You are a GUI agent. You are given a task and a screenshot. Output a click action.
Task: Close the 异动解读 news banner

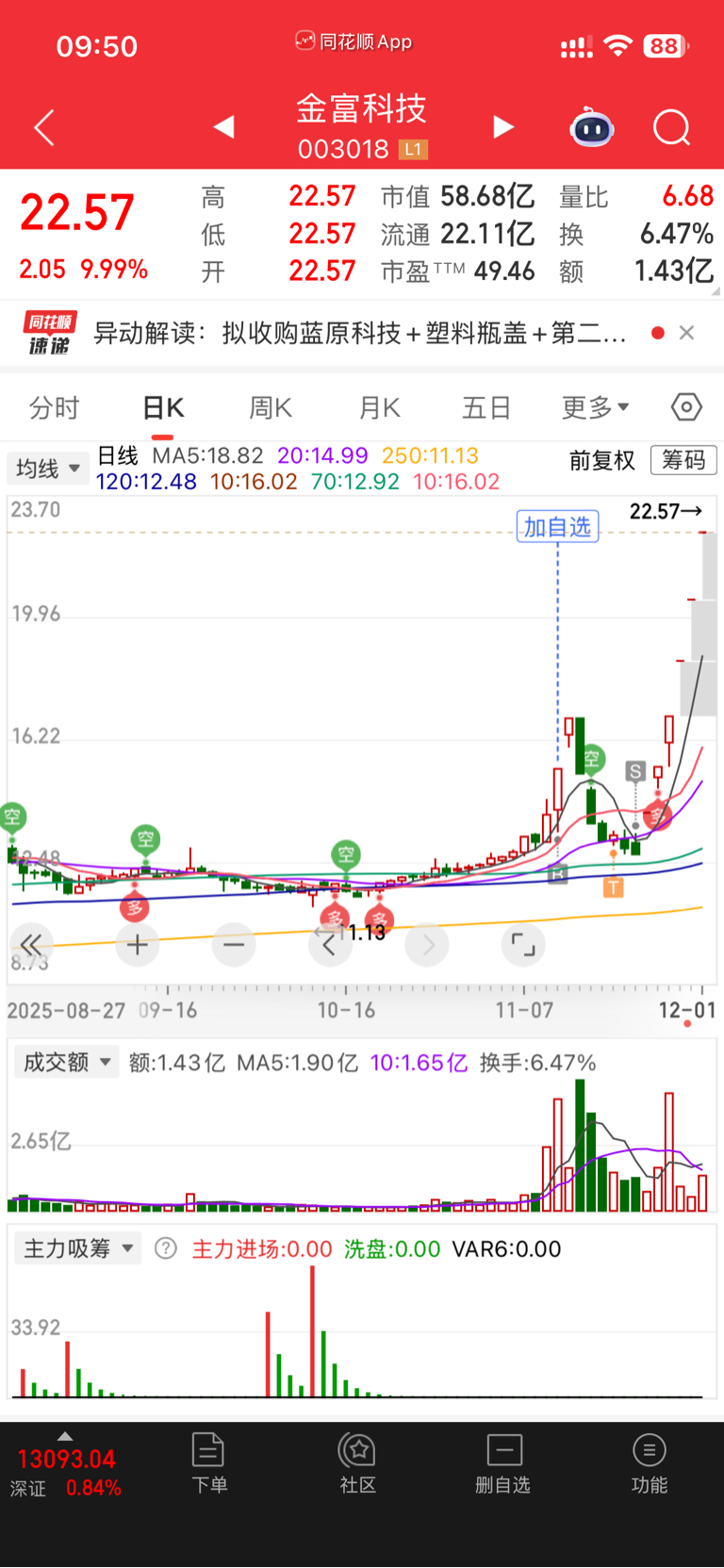point(687,332)
